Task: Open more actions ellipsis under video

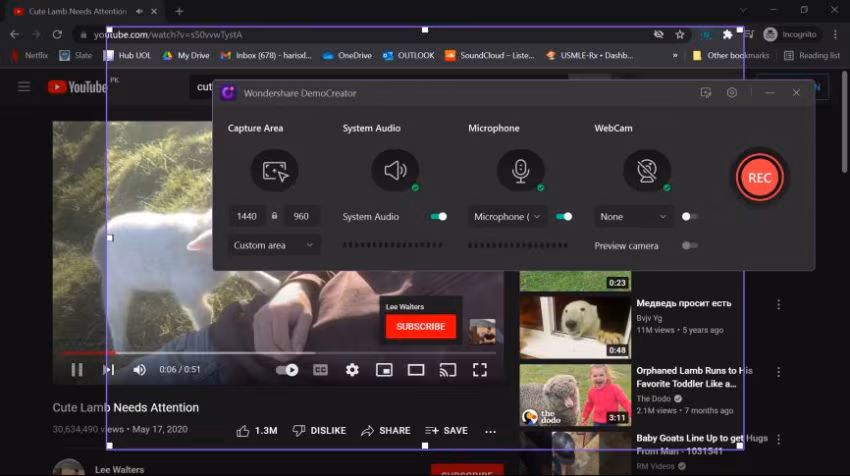Action: 491,432
